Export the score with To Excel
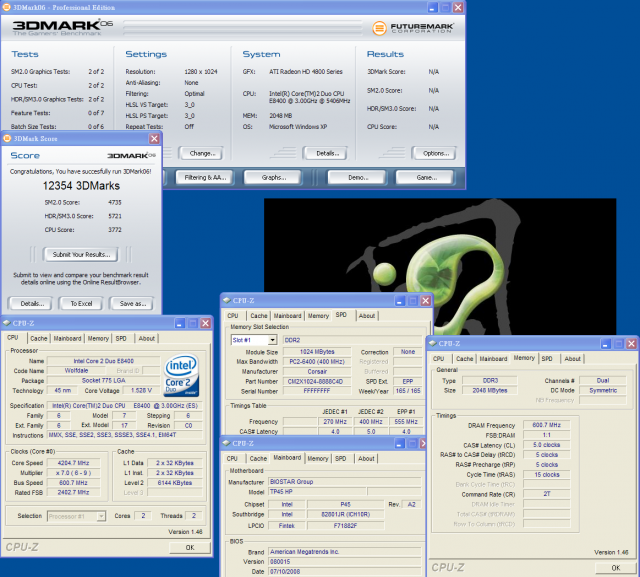640x577 pixels. pos(81,304)
